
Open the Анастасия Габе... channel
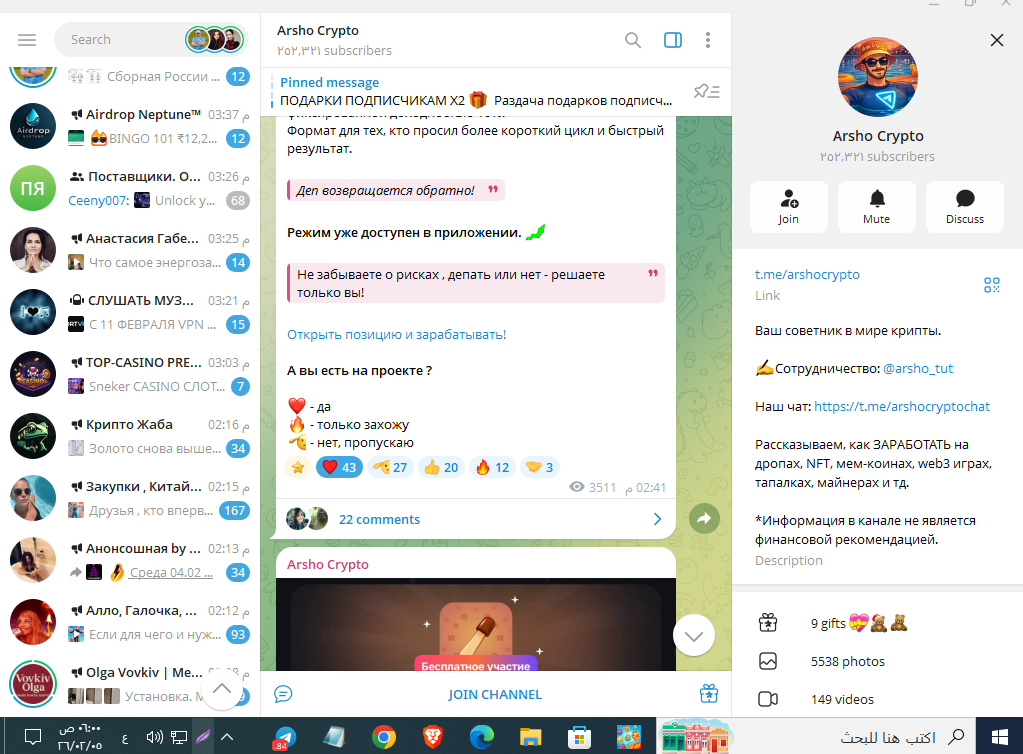[130, 250]
